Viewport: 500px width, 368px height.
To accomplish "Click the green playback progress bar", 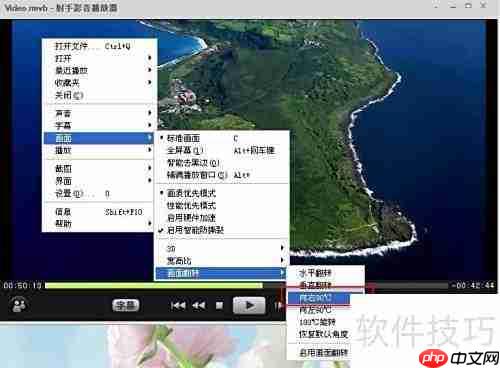I will pyautogui.click(x=154, y=285).
